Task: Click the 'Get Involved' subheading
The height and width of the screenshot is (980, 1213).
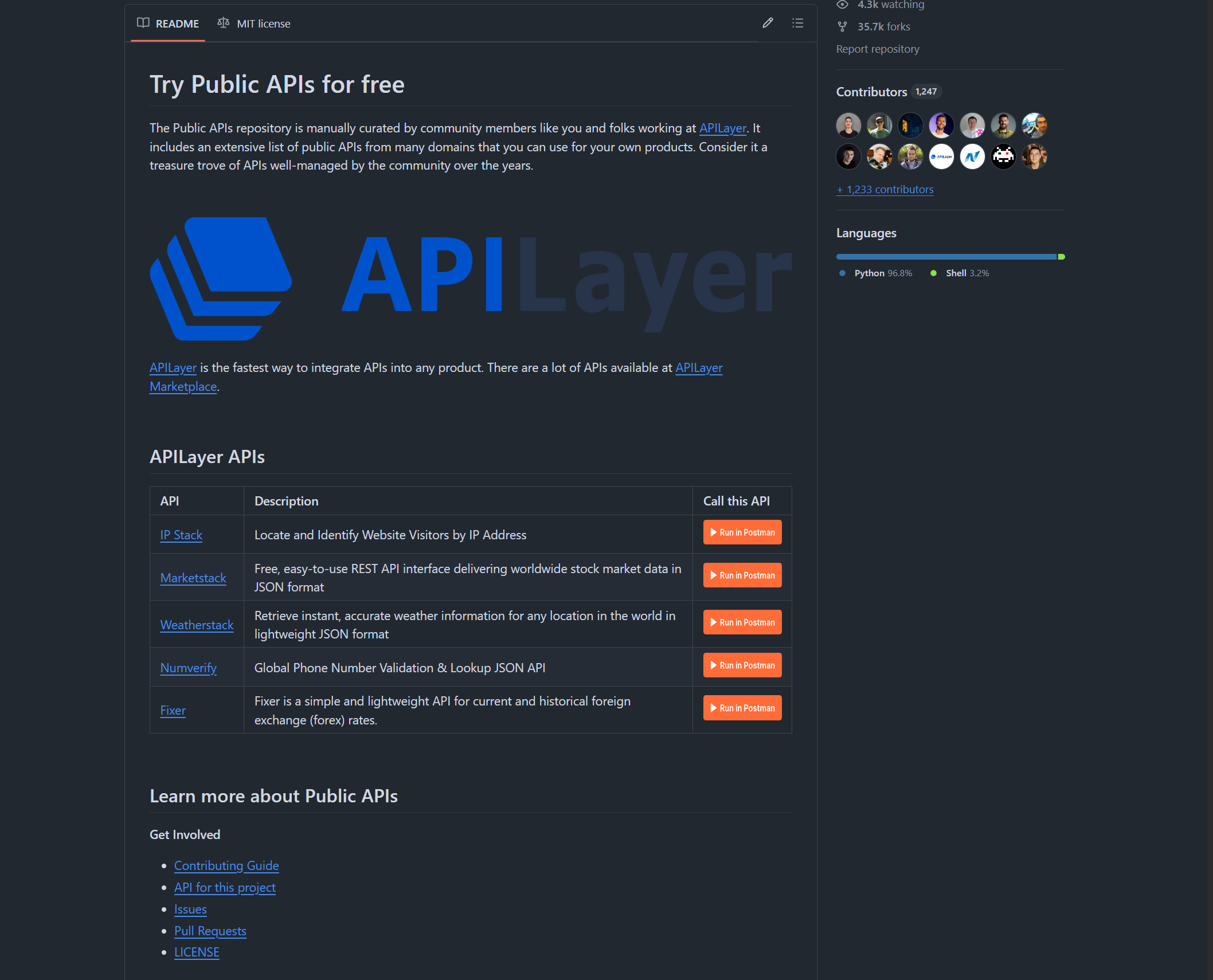Action: click(x=185, y=835)
